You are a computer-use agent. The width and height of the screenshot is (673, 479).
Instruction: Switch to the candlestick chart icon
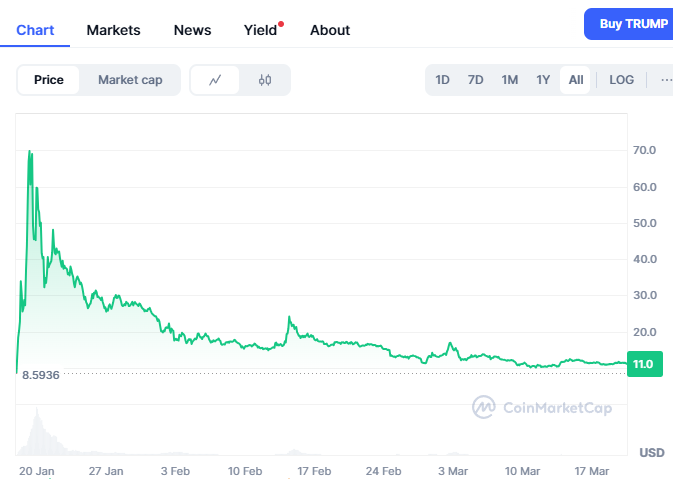click(x=265, y=80)
